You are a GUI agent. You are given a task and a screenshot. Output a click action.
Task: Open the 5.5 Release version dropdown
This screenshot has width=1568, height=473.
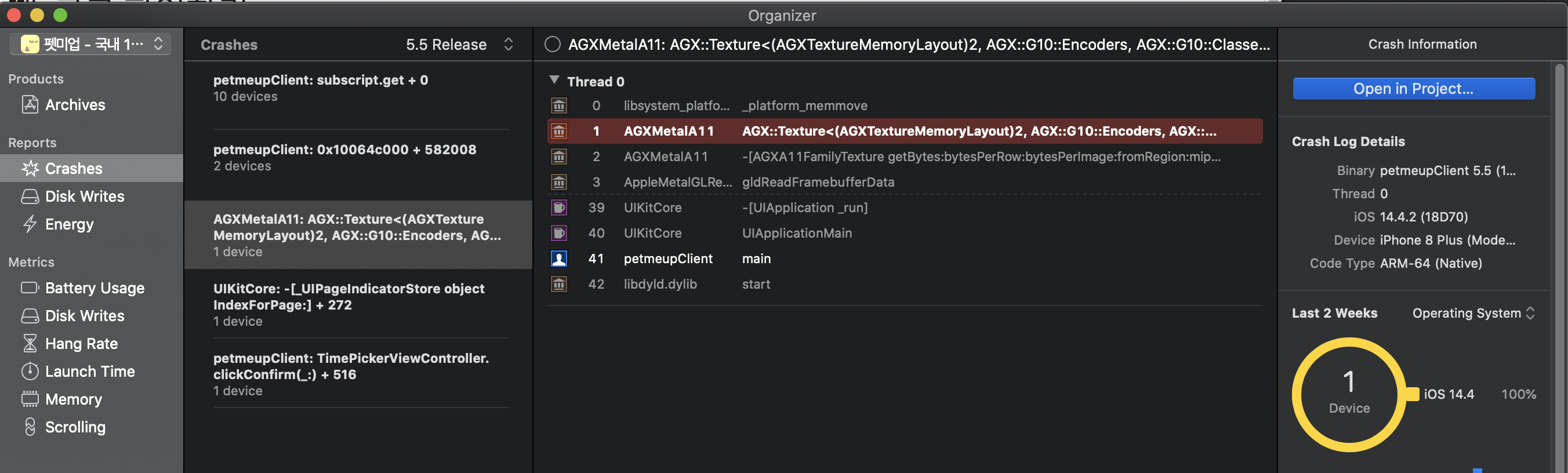point(460,45)
